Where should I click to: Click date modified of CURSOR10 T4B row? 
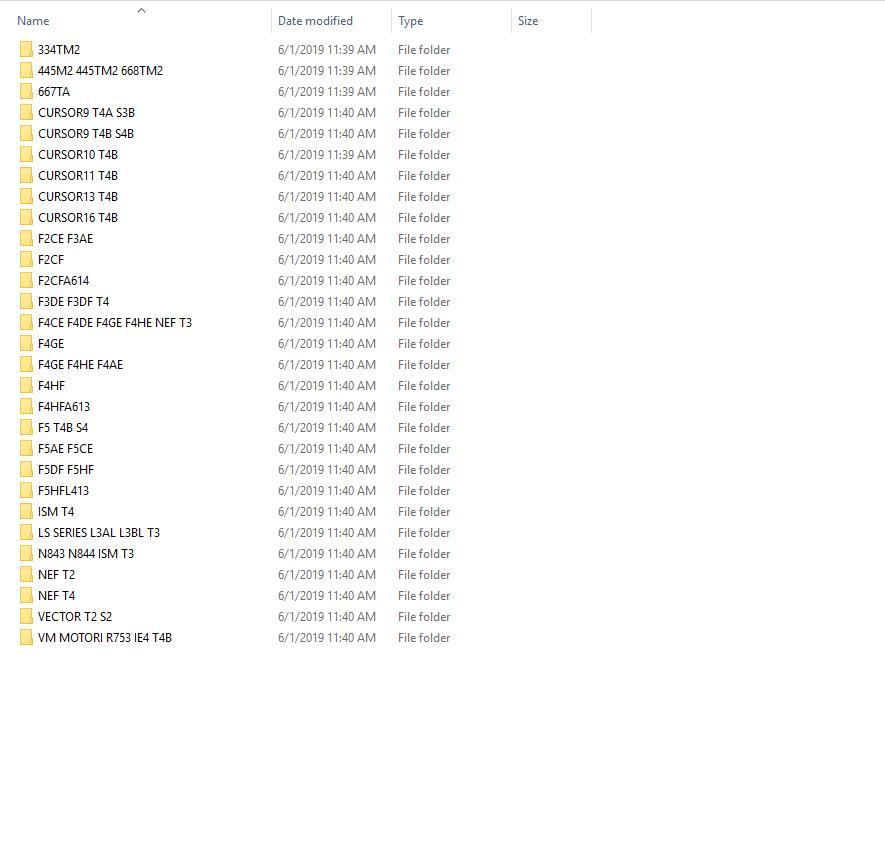[x=327, y=155]
